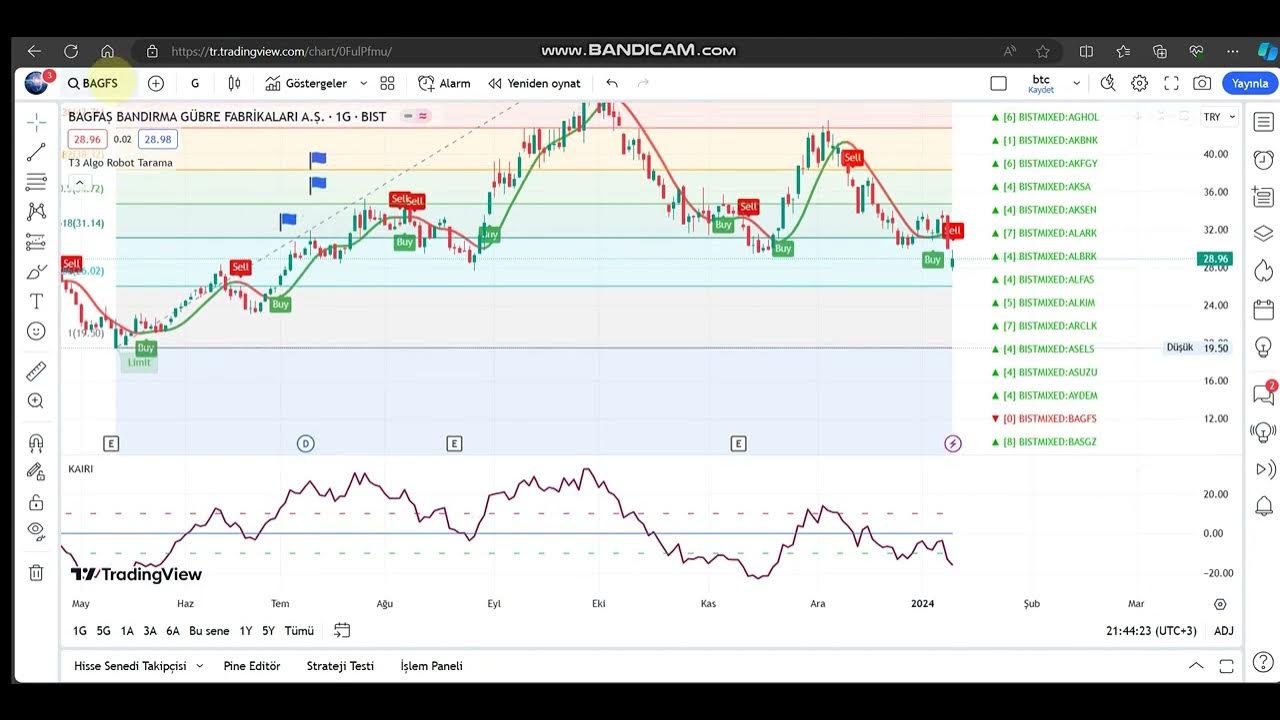Screen dimensions: 1280x720
Task: Open indicator templates grid
Action: coord(387,83)
